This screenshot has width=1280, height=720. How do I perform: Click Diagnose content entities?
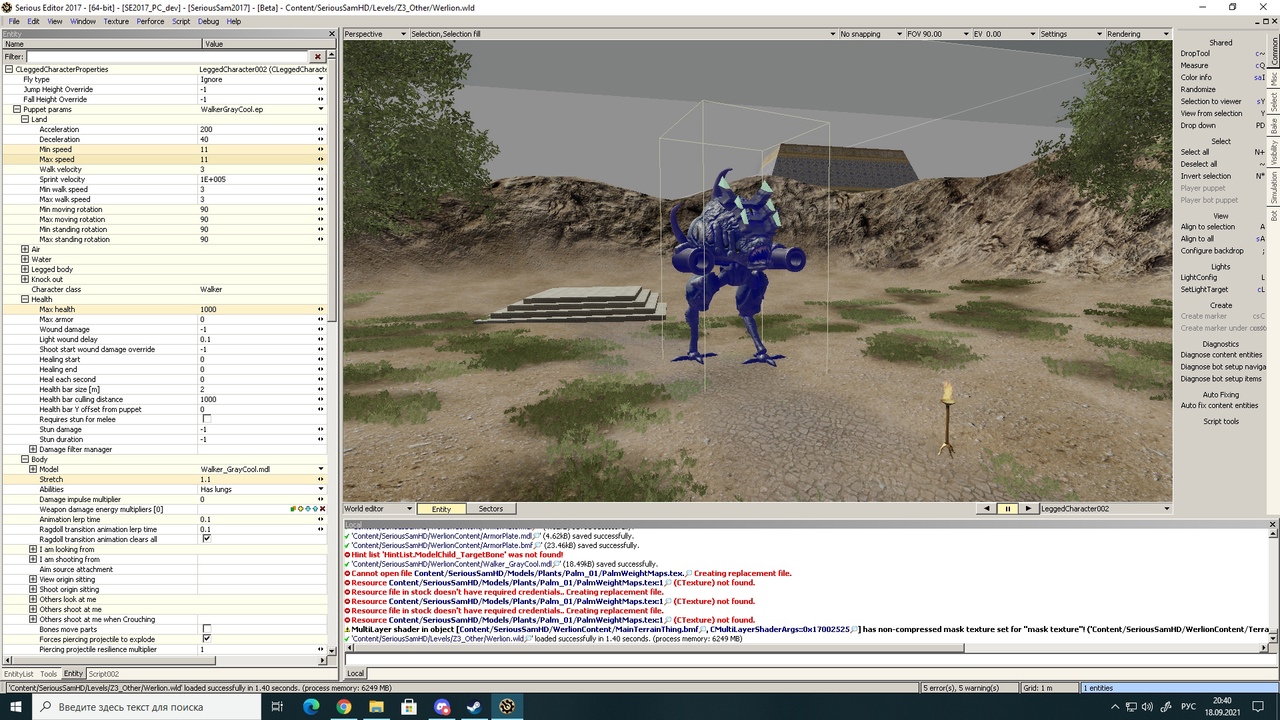coord(1221,355)
